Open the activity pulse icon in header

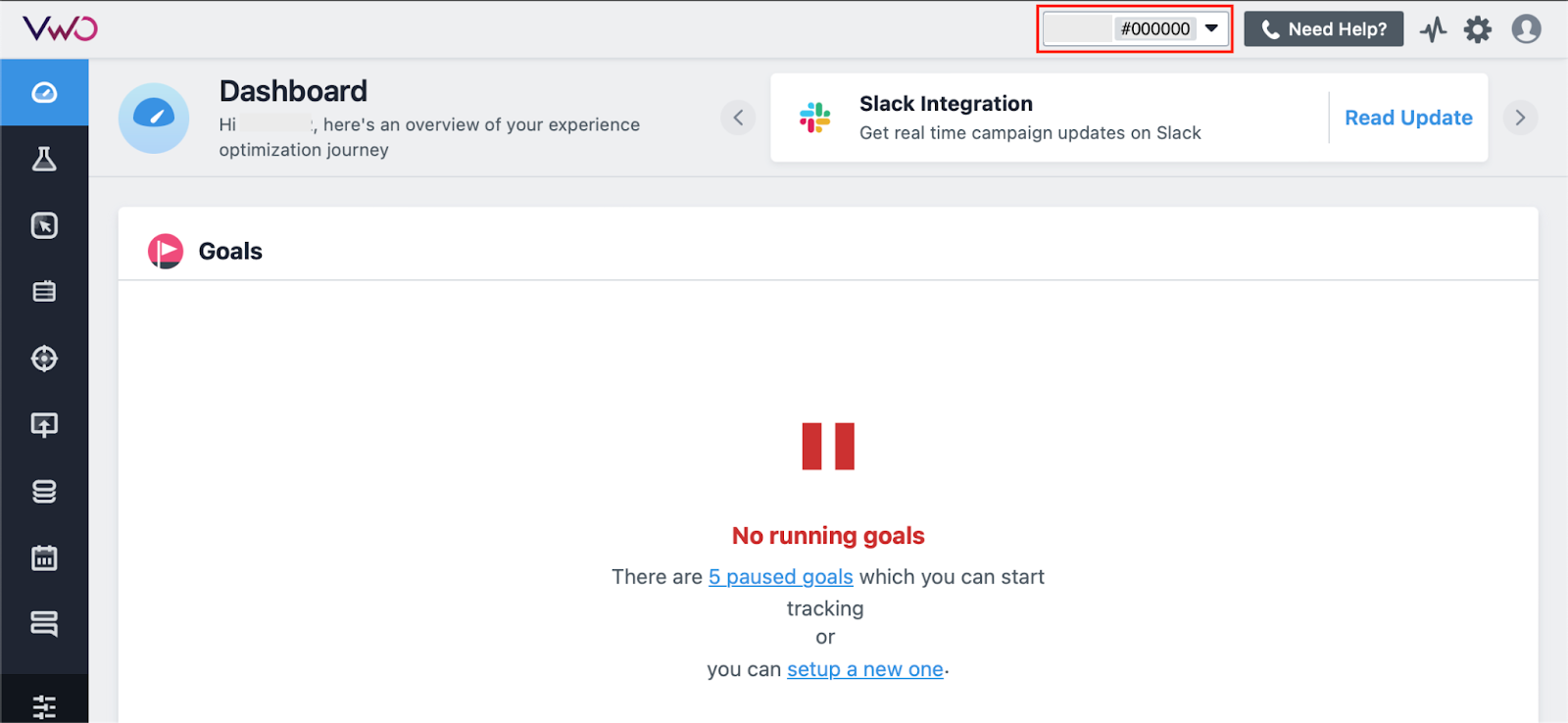click(x=1433, y=29)
